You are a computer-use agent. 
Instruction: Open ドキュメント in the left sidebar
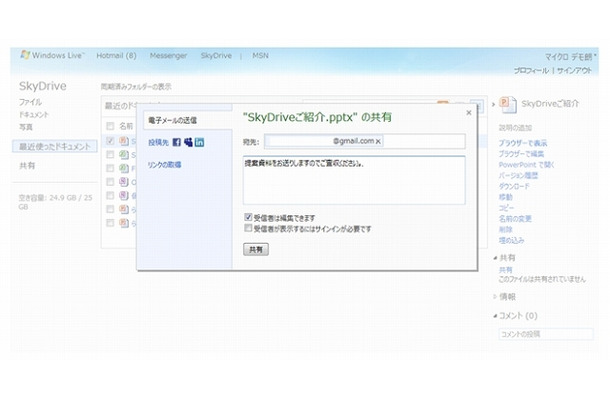(34, 115)
